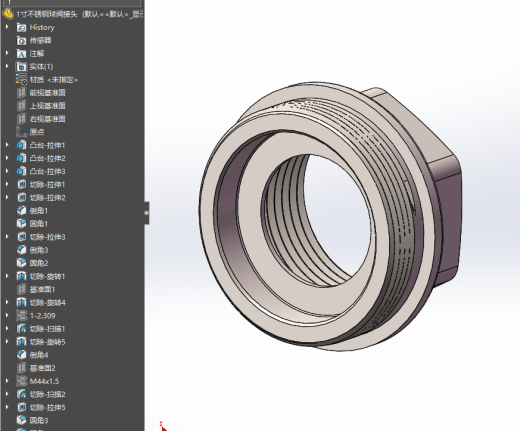Screen dimensions: 520x431
Task: Expand the 切除-拉伸2 feature
Action: (7, 197)
